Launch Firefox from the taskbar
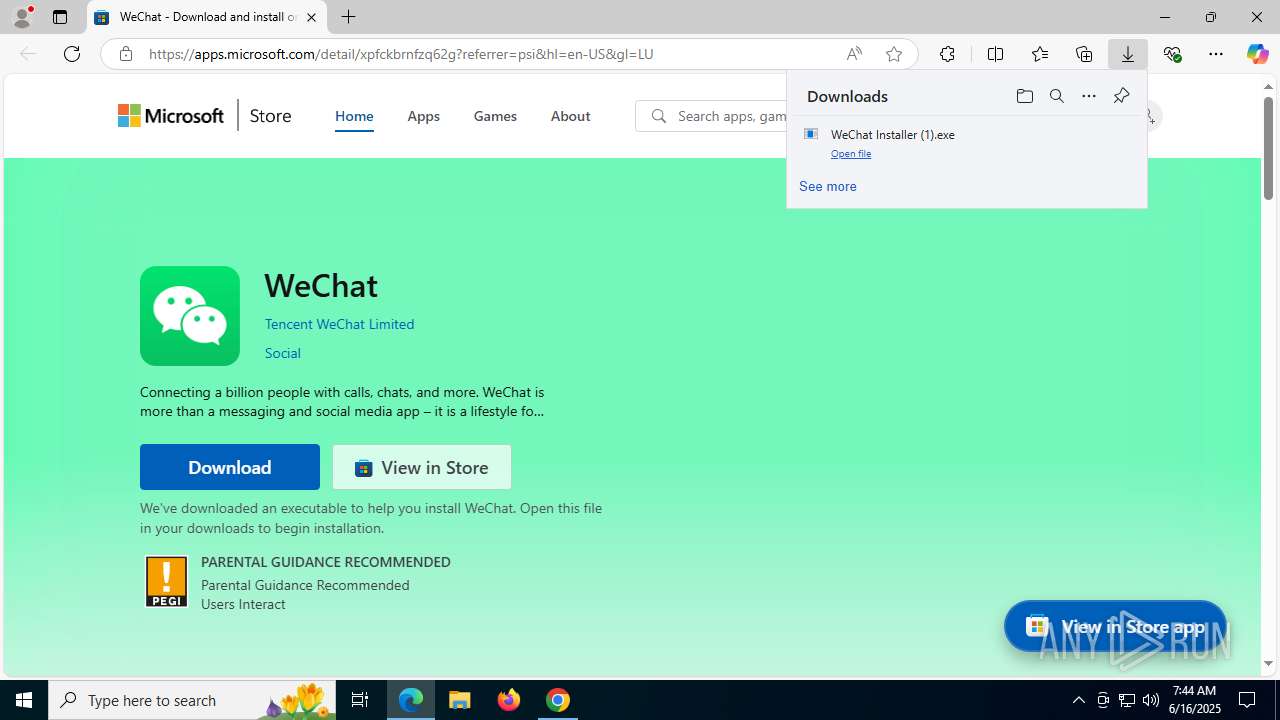Image resolution: width=1280 pixels, height=720 pixels. coord(509,700)
